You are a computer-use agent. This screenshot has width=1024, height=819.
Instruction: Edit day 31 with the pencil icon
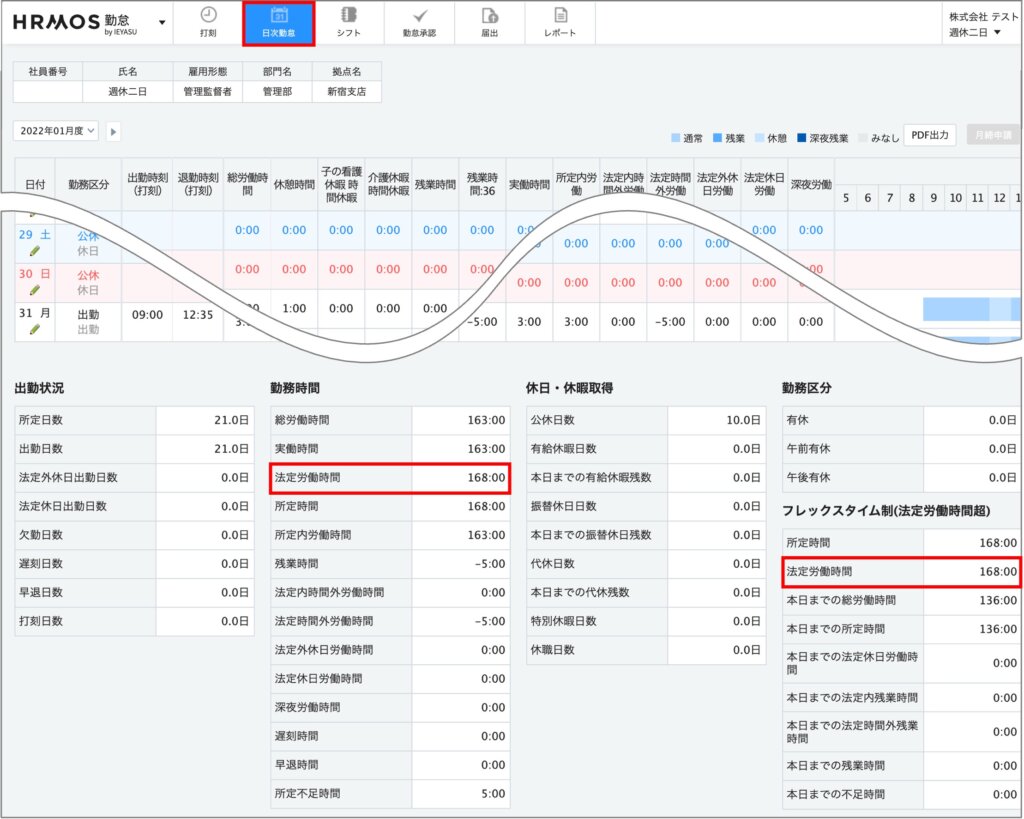point(35,329)
